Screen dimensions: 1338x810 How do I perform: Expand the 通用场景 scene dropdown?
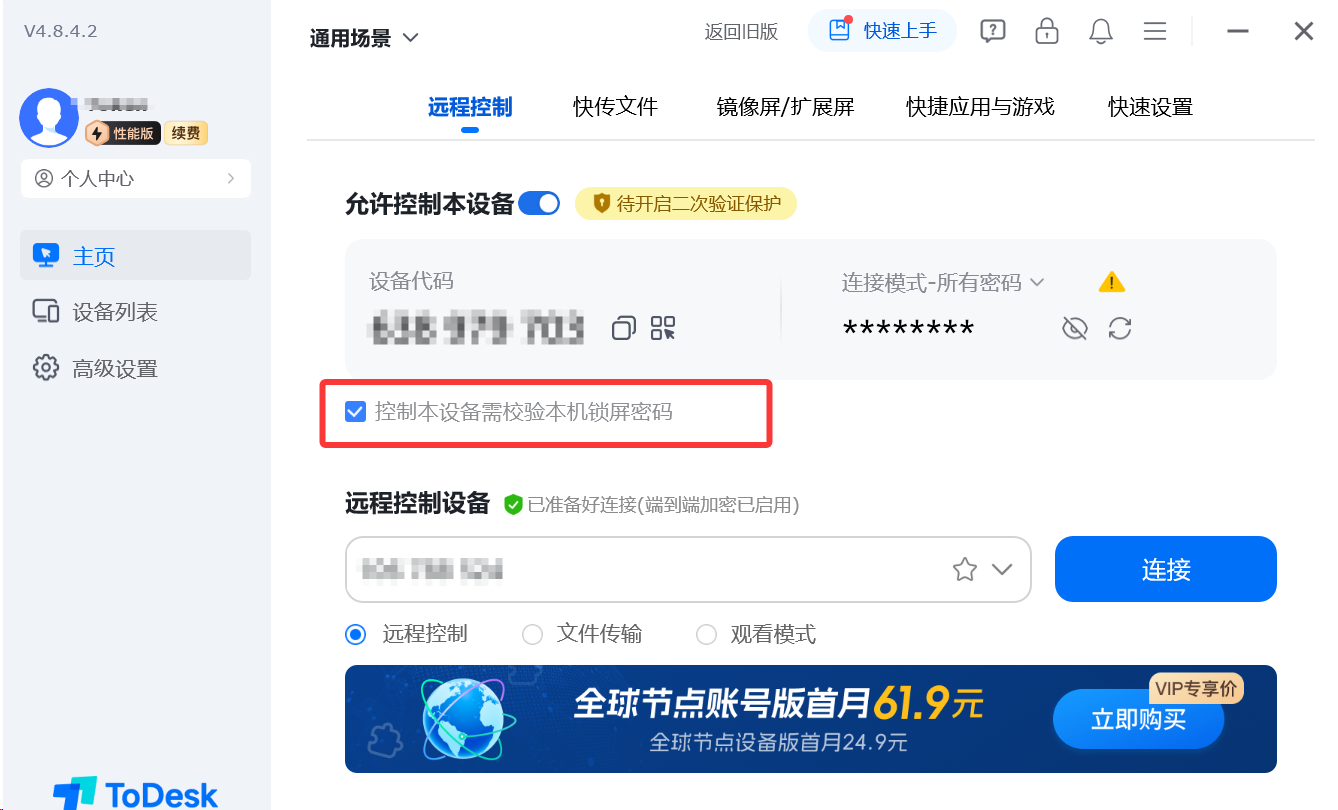coord(365,38)
